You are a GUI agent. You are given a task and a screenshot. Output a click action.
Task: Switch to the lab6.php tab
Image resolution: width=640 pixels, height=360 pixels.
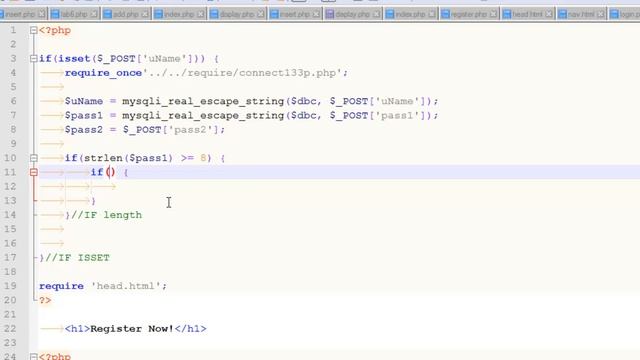(x=74, y=14)
